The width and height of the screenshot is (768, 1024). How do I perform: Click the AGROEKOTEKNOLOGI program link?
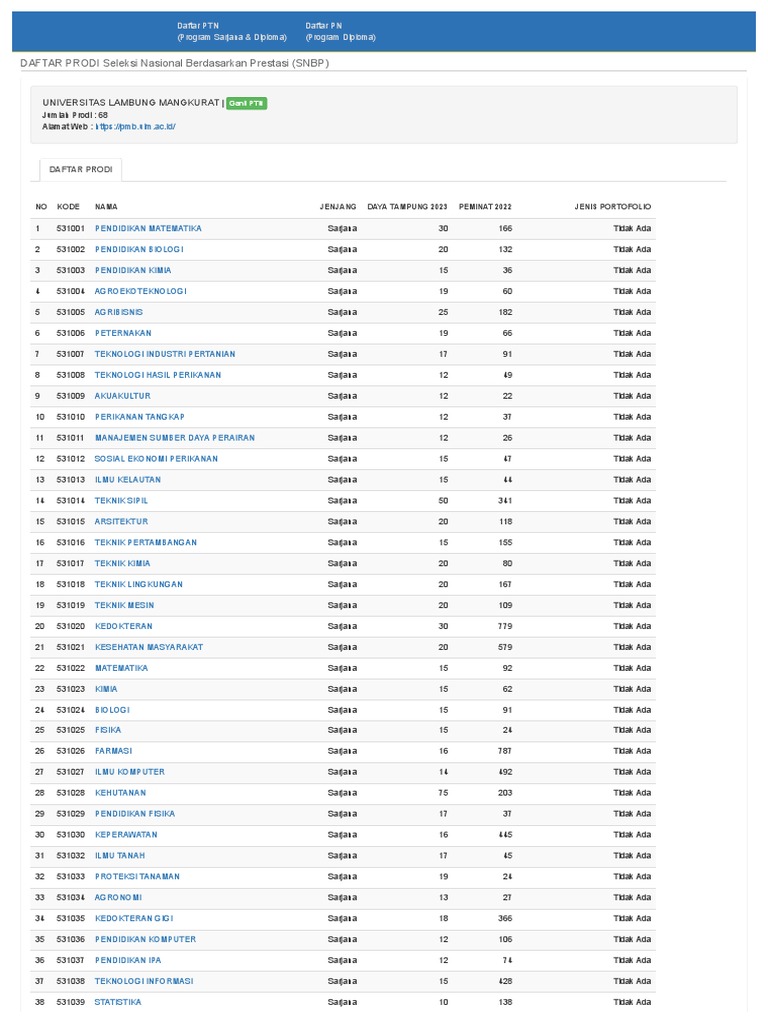click(x=140, y=291)
